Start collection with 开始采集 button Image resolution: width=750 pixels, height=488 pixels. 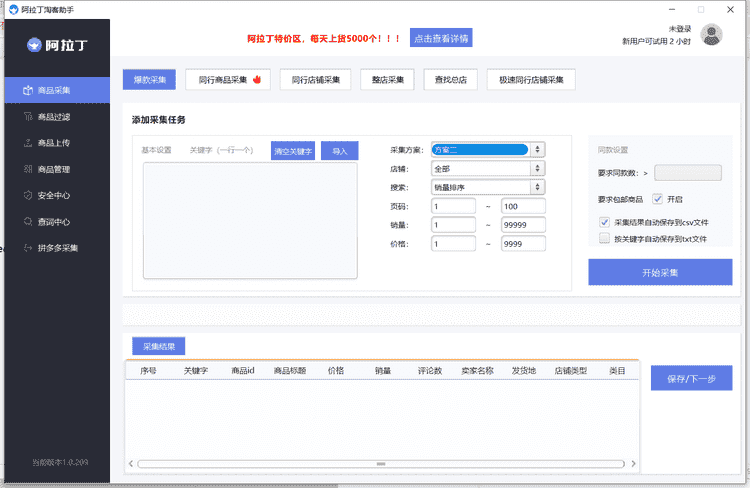coord(660,272)
